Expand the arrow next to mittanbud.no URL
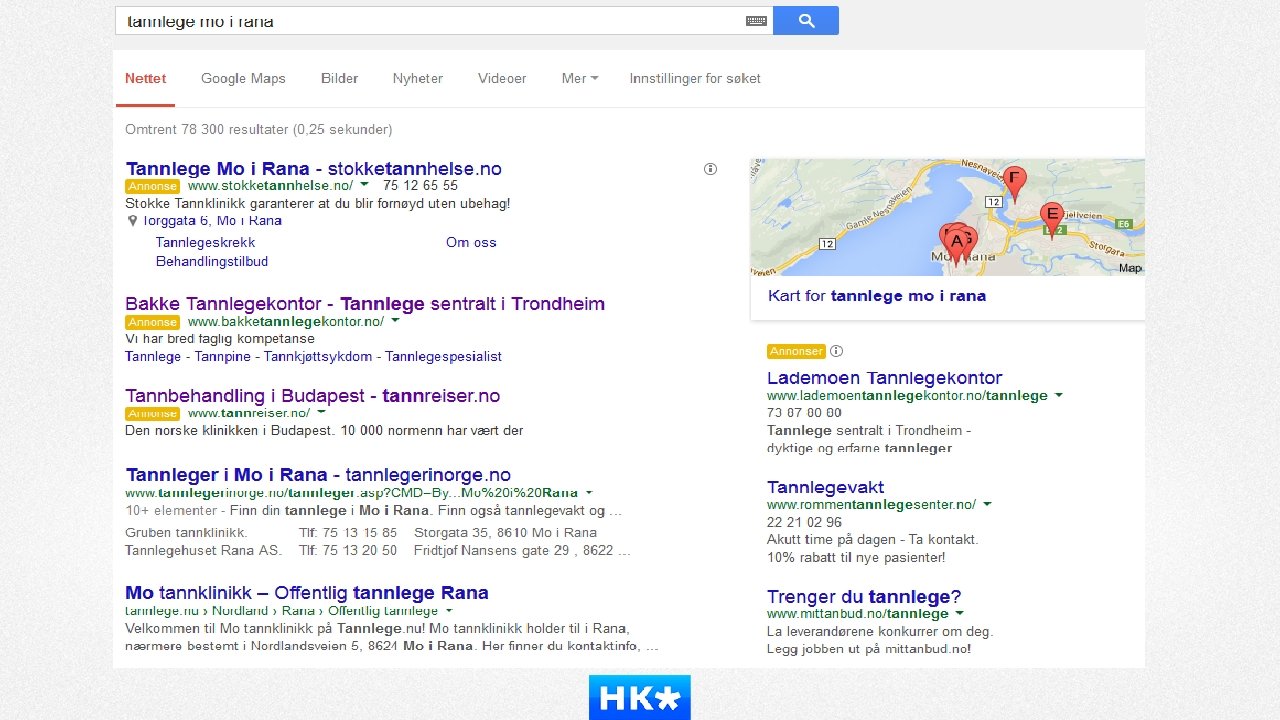 (x=959, y=614)
